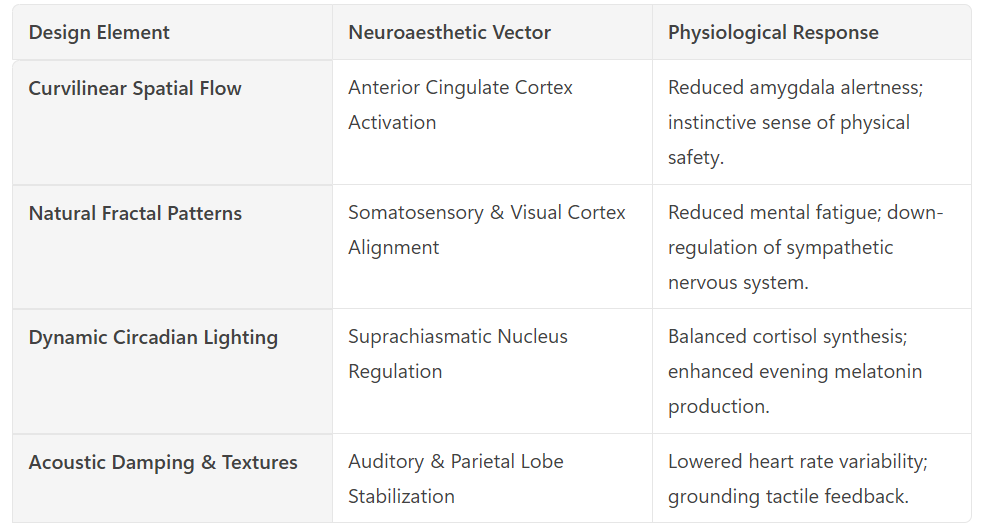Screen dimensions: 985x529
Task: Click the word 'Regulation' under Suprachiasmatic Nucleus
Action: pos(395,372)
